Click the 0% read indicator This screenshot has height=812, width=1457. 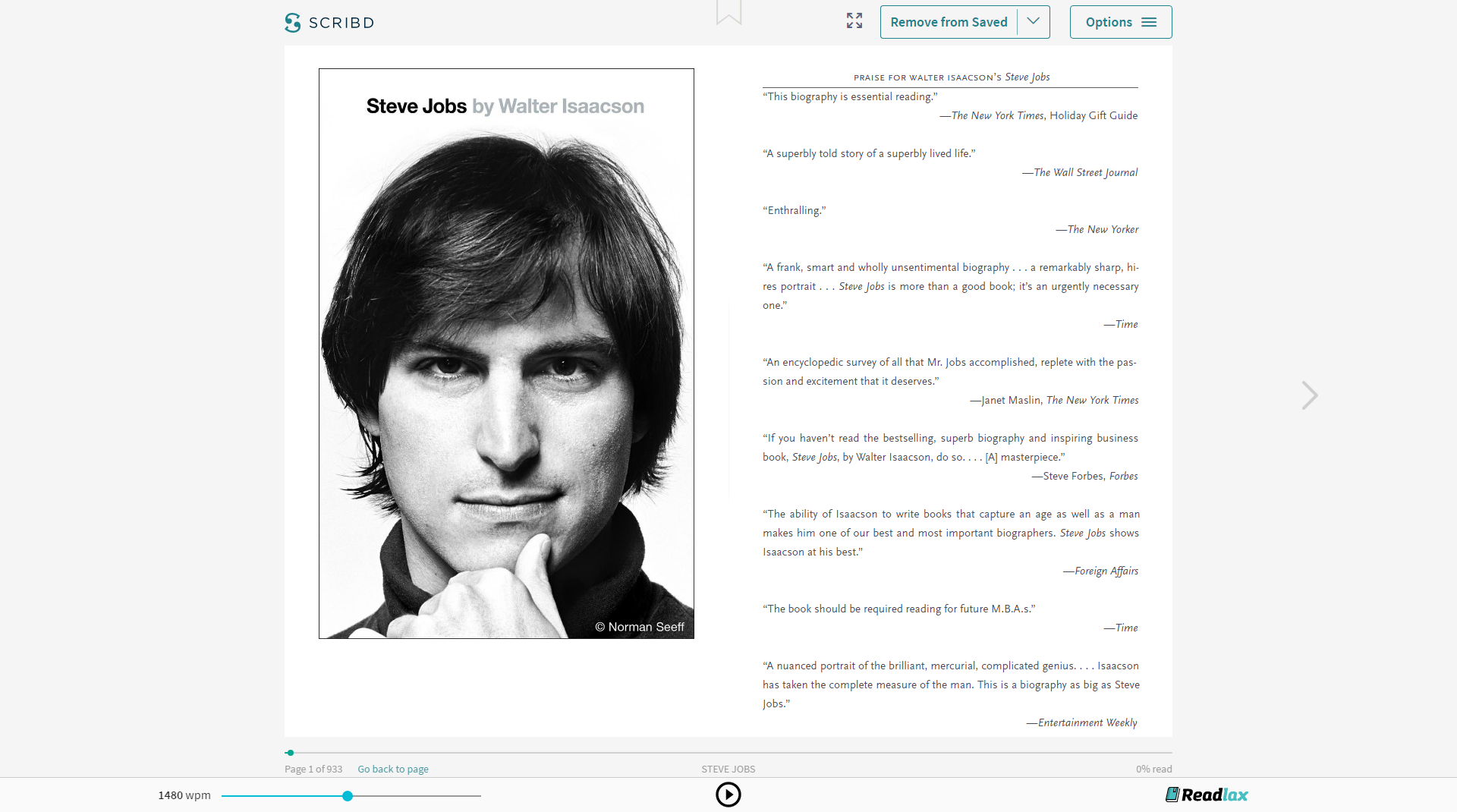(x=1153, y=769)
